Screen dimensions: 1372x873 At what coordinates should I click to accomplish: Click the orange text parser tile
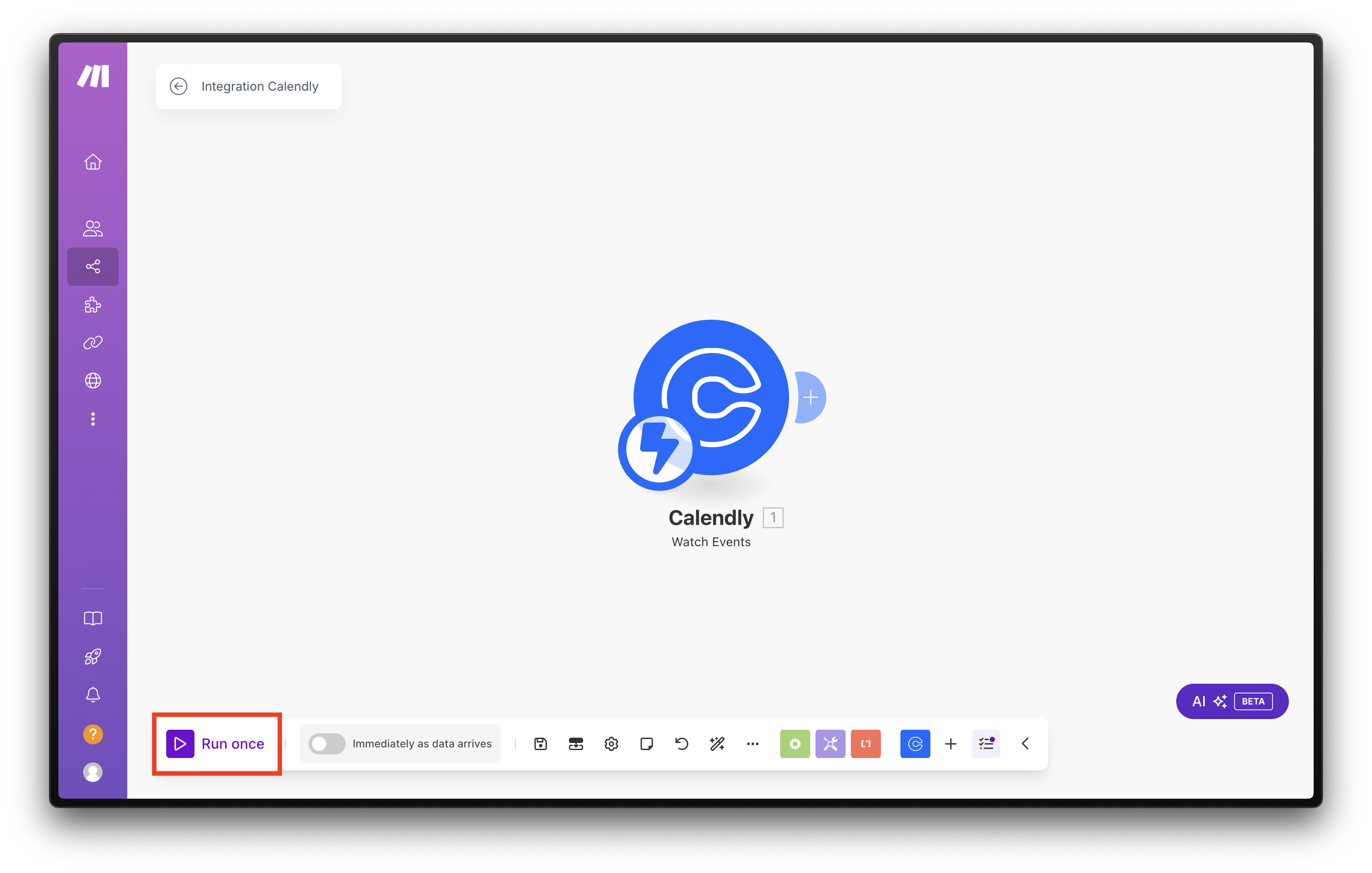[865, 743]
